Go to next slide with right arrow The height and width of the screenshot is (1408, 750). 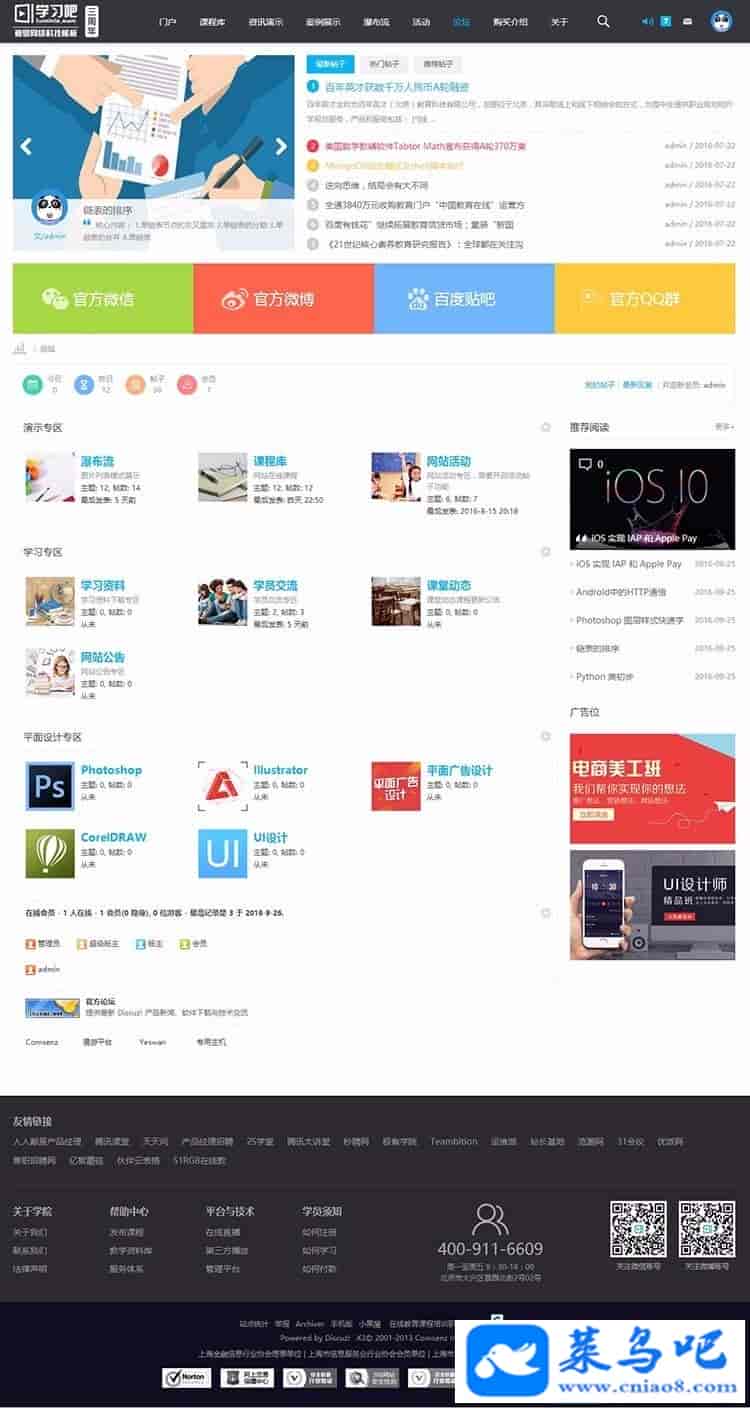point(282,147)
